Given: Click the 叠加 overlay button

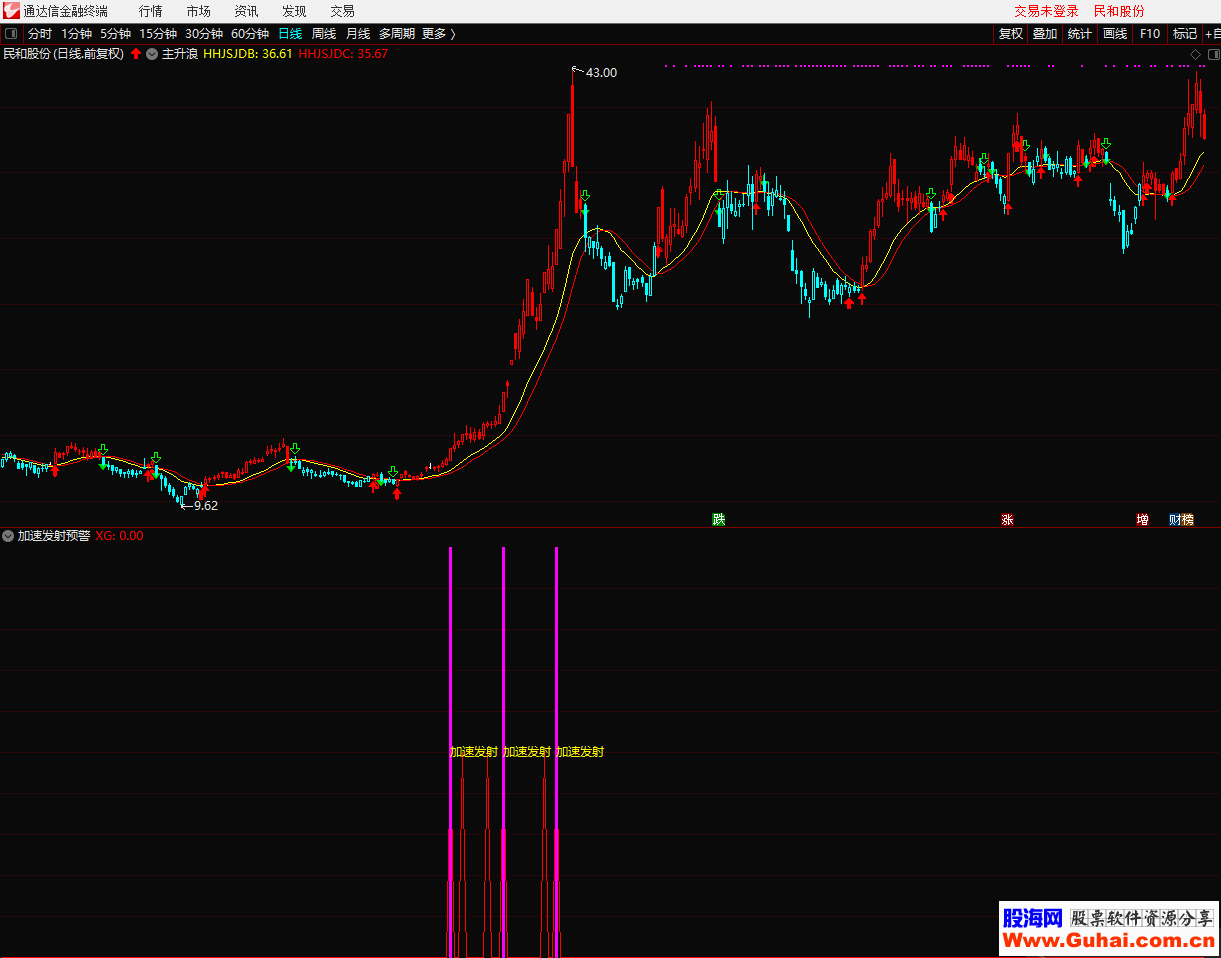Looking at the screenshot, I should coord(1045,34).
